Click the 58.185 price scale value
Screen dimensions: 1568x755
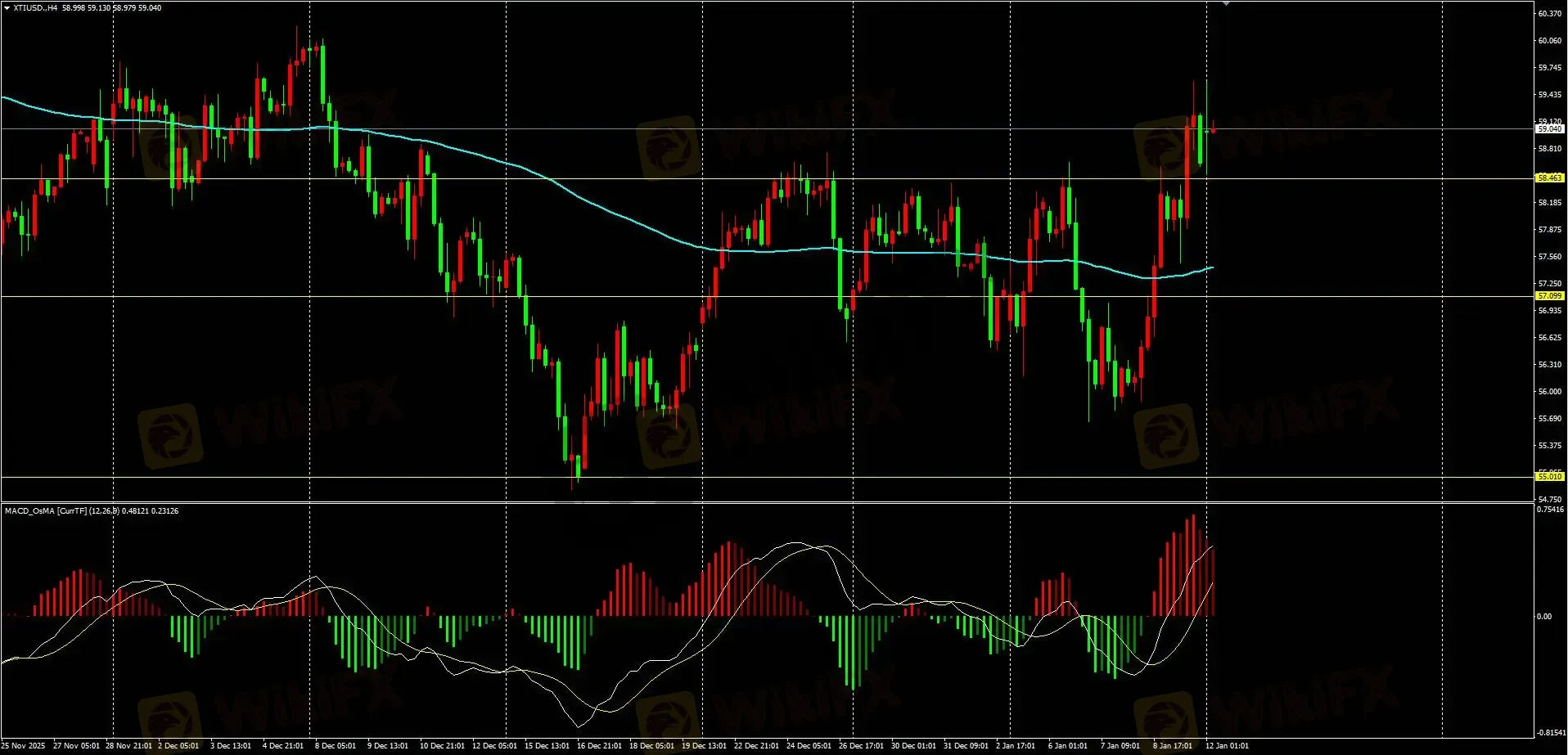point(1550,203)
